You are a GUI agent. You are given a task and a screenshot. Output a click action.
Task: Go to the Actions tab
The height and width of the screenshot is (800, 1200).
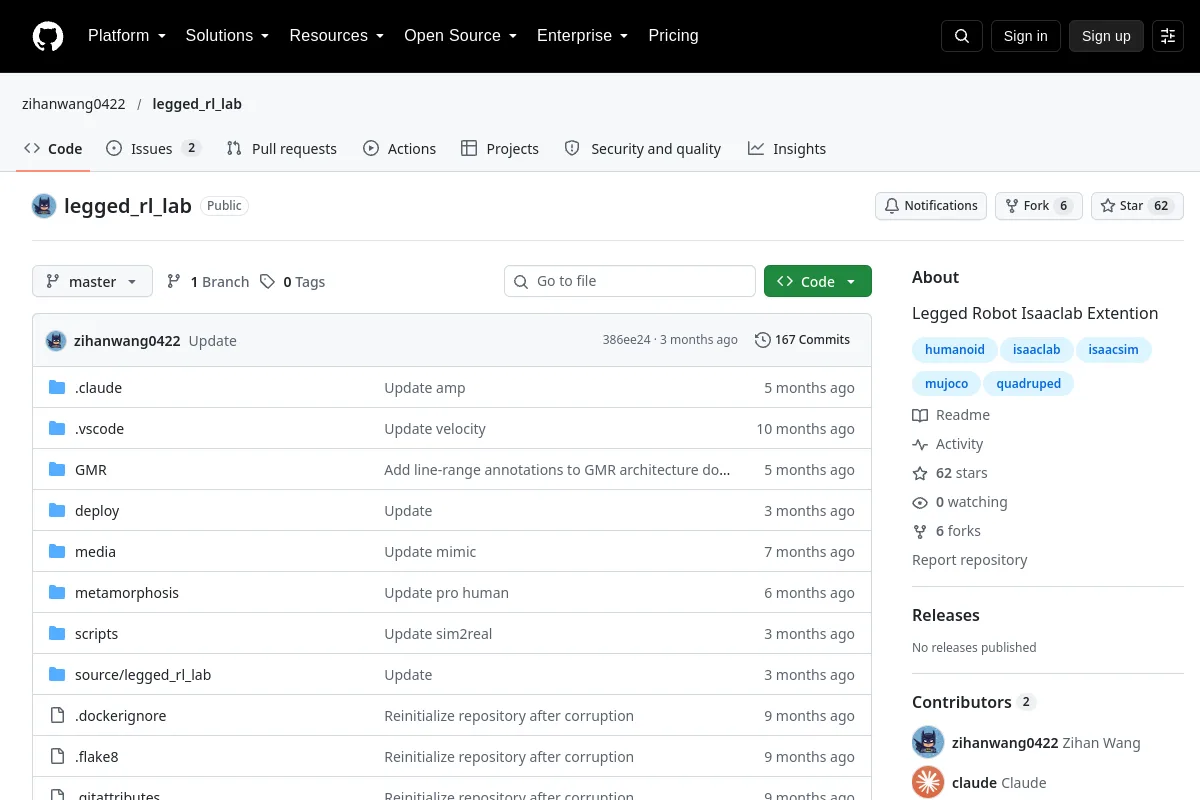coord(400,149)
